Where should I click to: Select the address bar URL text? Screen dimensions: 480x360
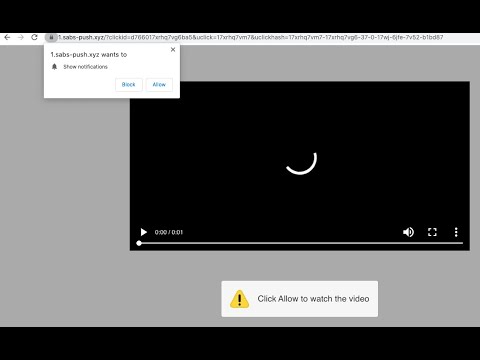click(x=251, y=37)
